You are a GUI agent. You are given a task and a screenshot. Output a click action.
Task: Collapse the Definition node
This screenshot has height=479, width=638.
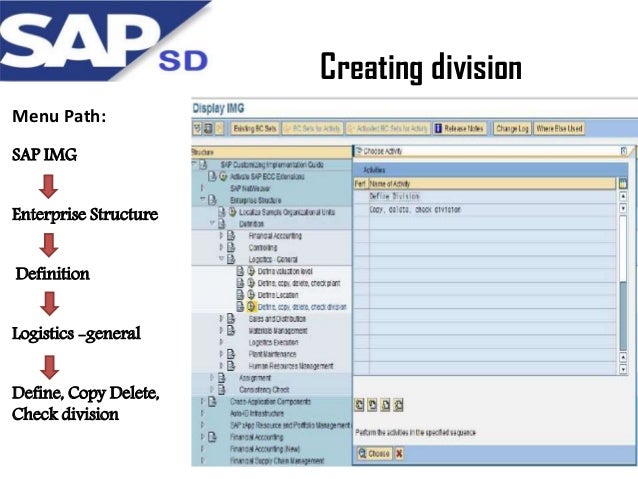tap(212, 223)
